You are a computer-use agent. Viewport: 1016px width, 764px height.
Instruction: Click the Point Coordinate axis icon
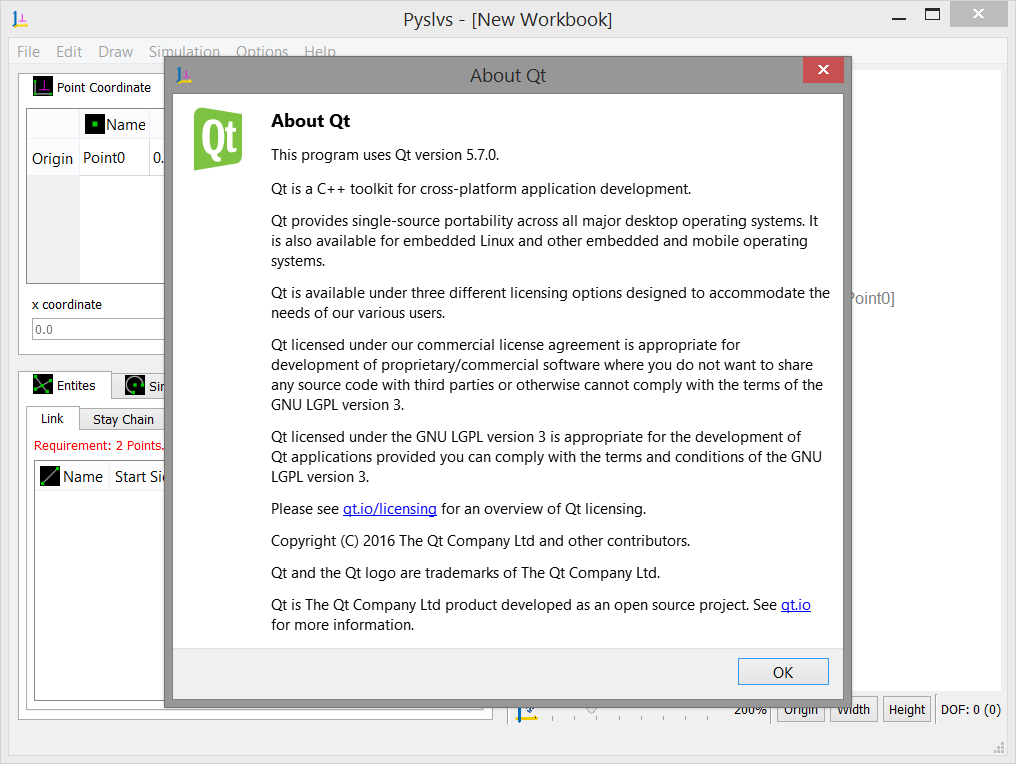point(43,86)
